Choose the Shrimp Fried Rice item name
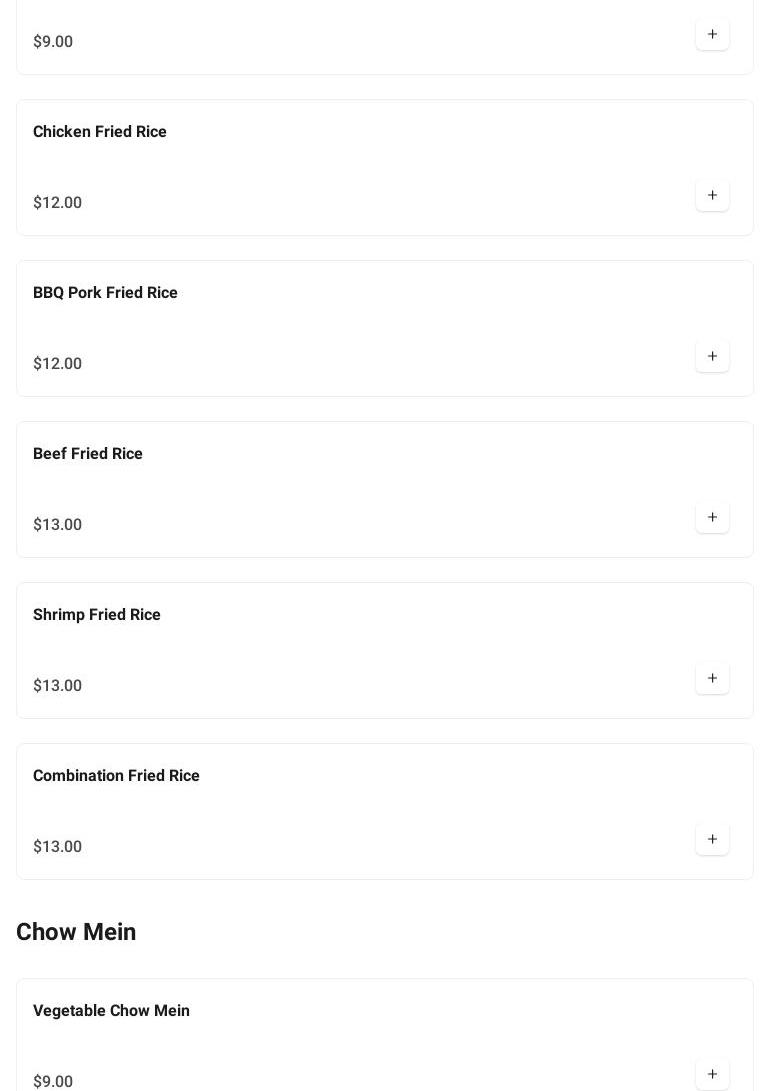 [97, 615]
